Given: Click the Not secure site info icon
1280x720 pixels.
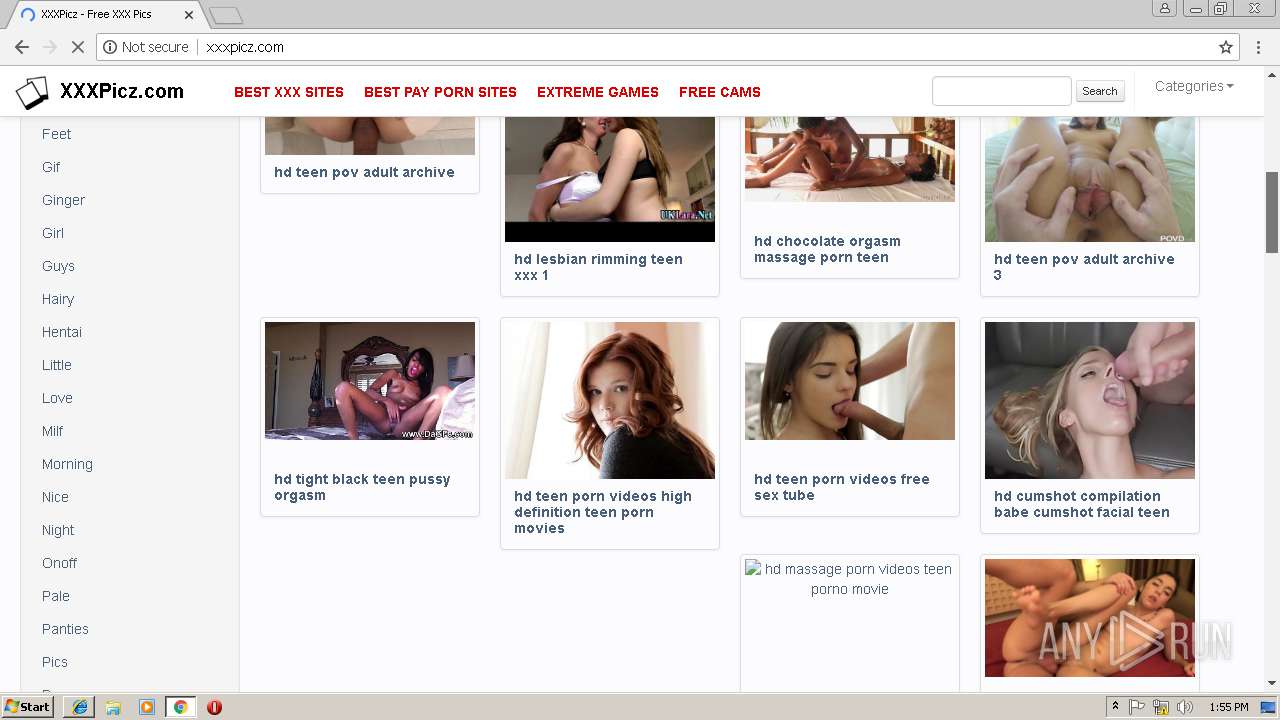Looking at the screenshot, I should pos(110,47).
